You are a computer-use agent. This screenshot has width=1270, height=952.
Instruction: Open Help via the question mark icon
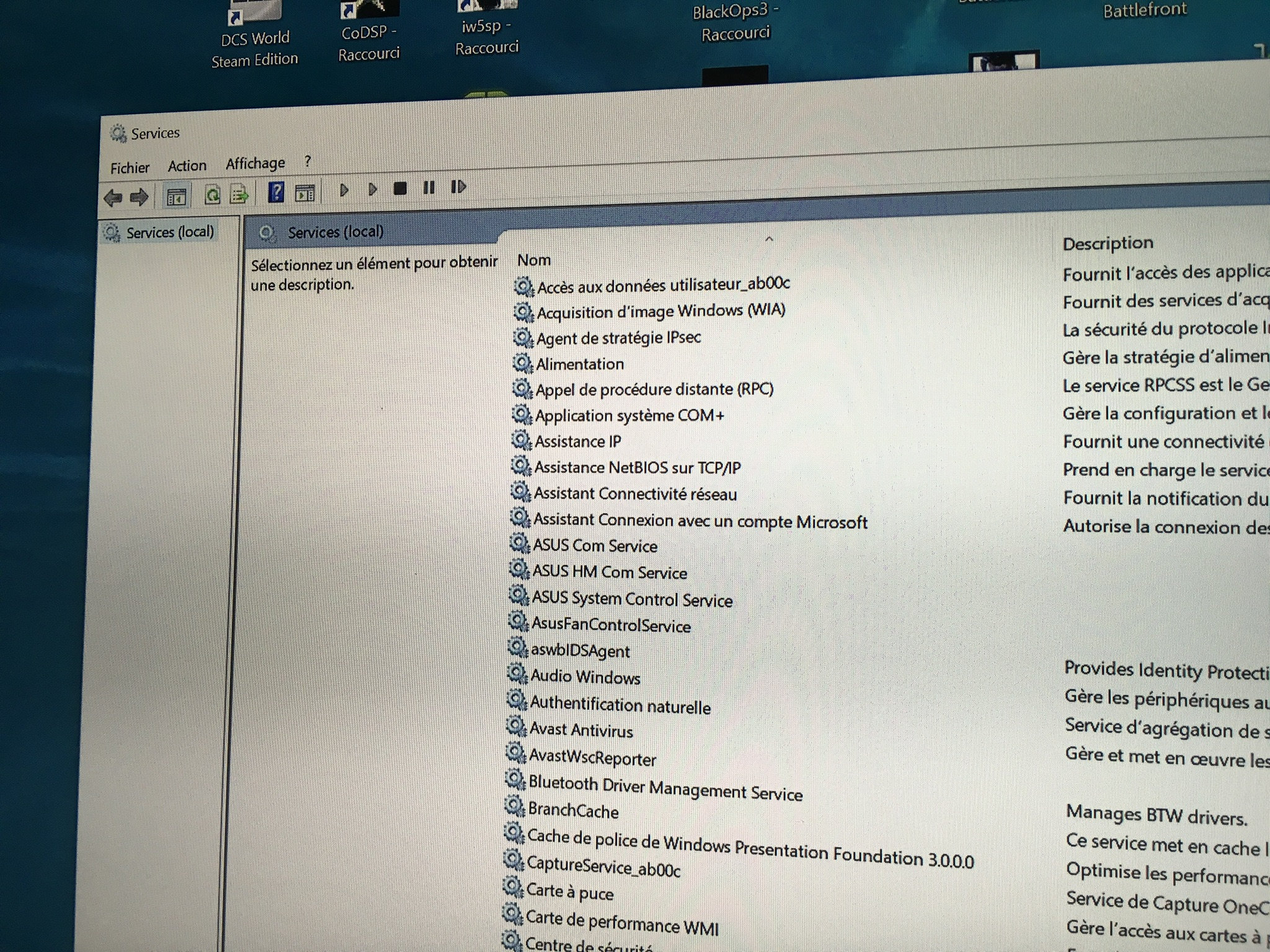(x=276, y=192)
